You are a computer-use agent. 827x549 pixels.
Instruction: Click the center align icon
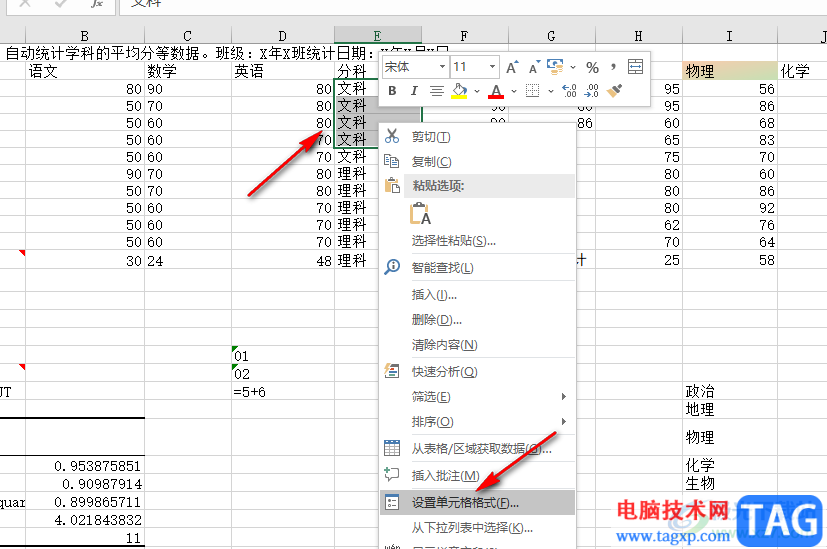click(x=436, y=91)
